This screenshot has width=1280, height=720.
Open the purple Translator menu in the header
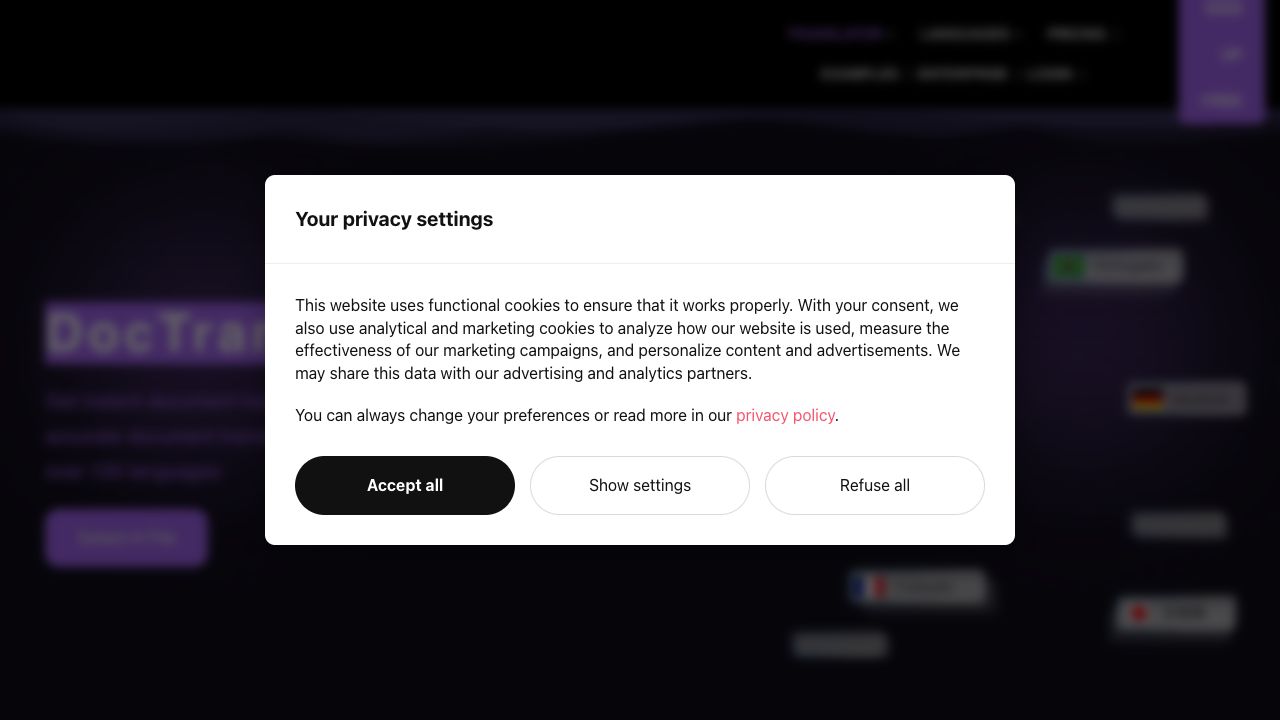point(838,33)
